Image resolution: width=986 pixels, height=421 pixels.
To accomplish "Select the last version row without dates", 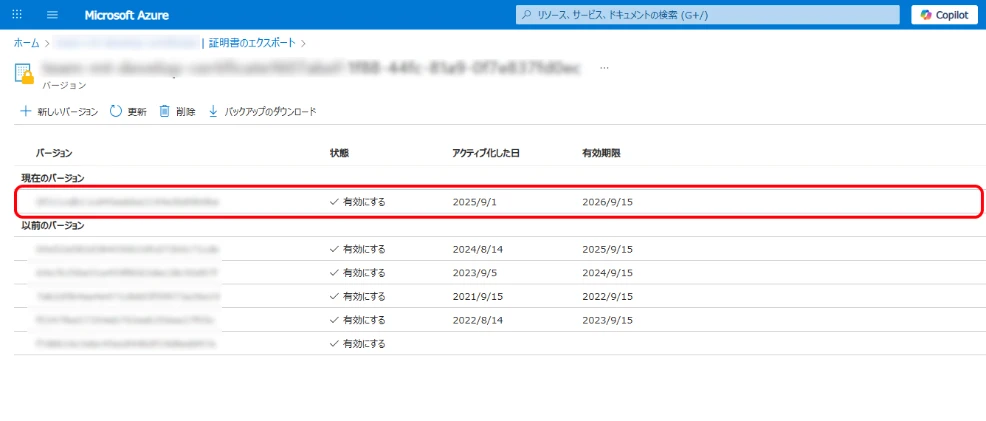I will click(x=127, y=343).
